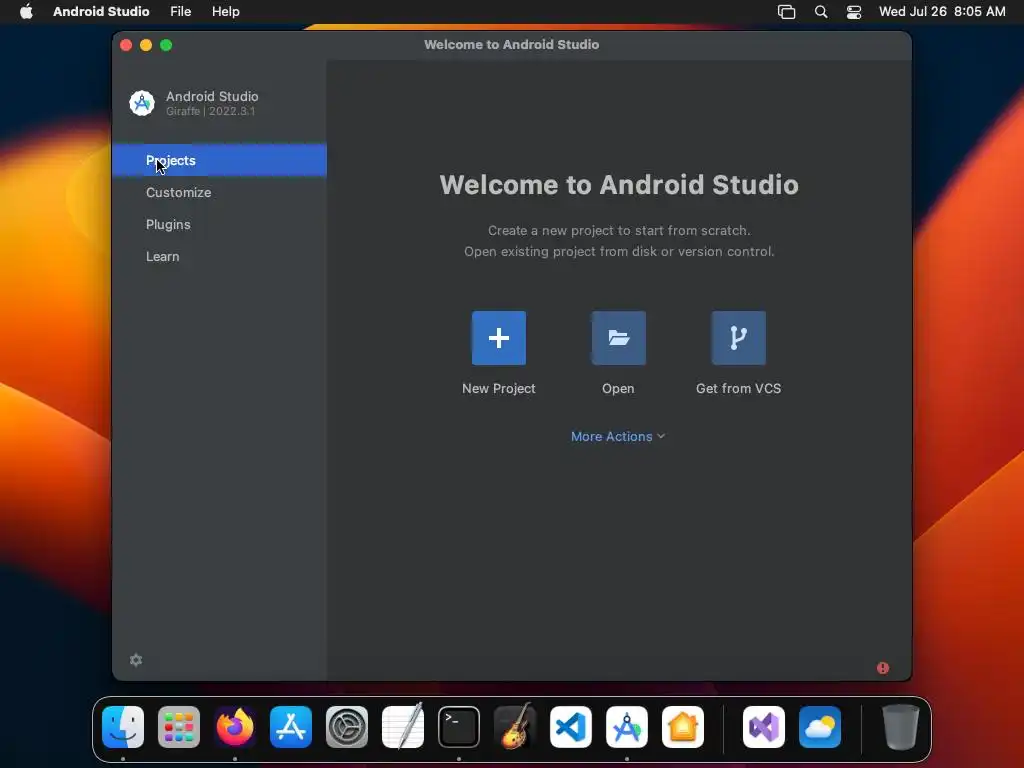Screen dimensions: 1024x768
Task: Open Launchpad from the dock
Action: point(179,727)
